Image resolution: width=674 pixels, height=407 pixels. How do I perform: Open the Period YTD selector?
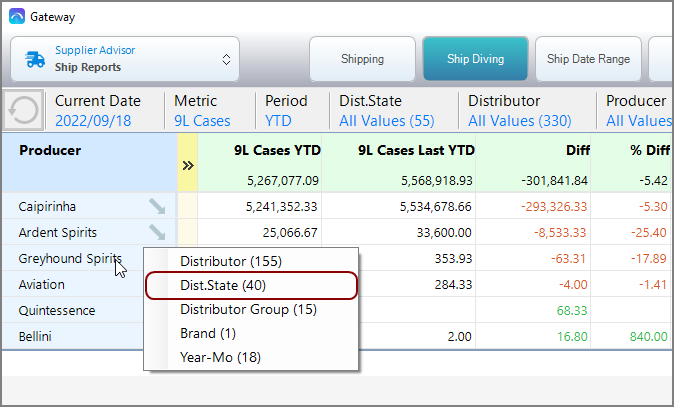click(x=286, y=111)
